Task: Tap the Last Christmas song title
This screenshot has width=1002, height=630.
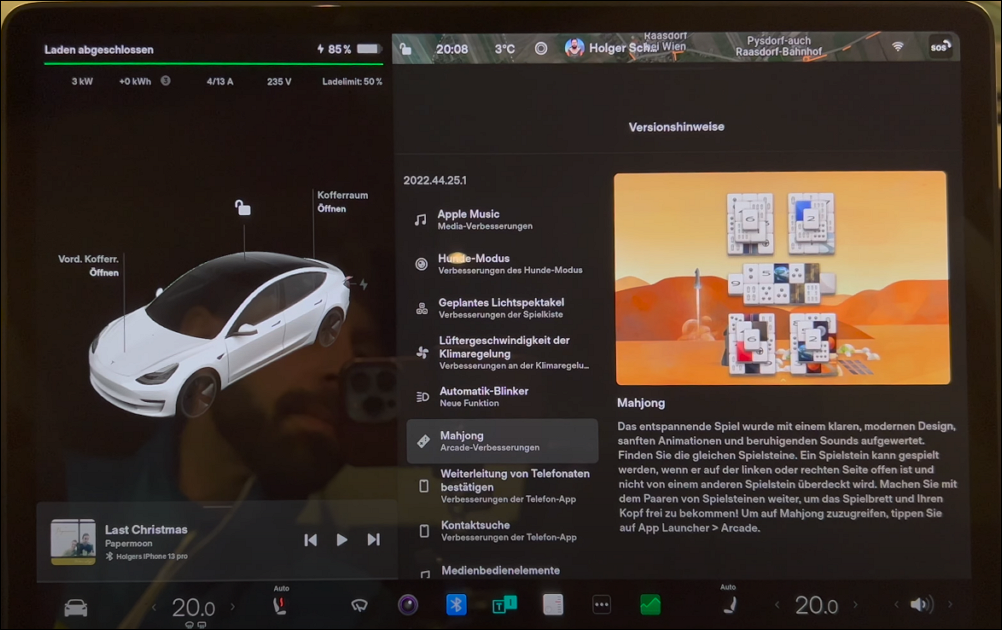Action: click(x=146, y=530)
